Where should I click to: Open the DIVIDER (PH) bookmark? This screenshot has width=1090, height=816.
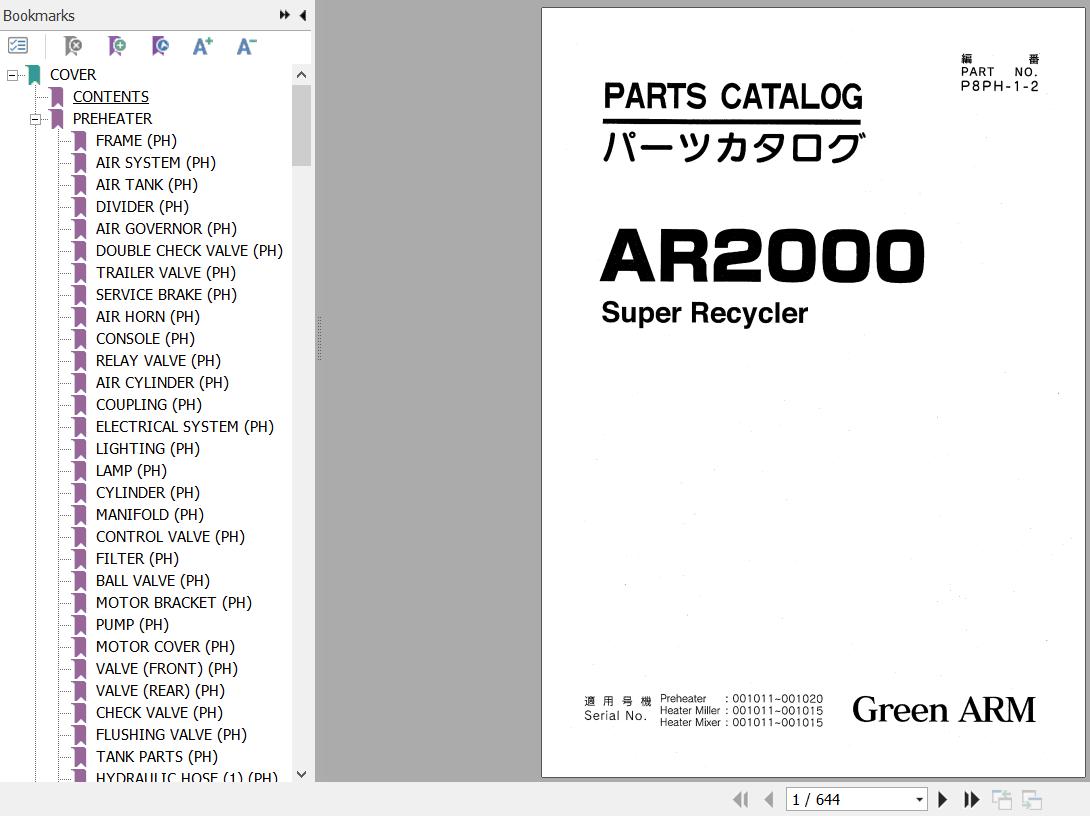143,206
